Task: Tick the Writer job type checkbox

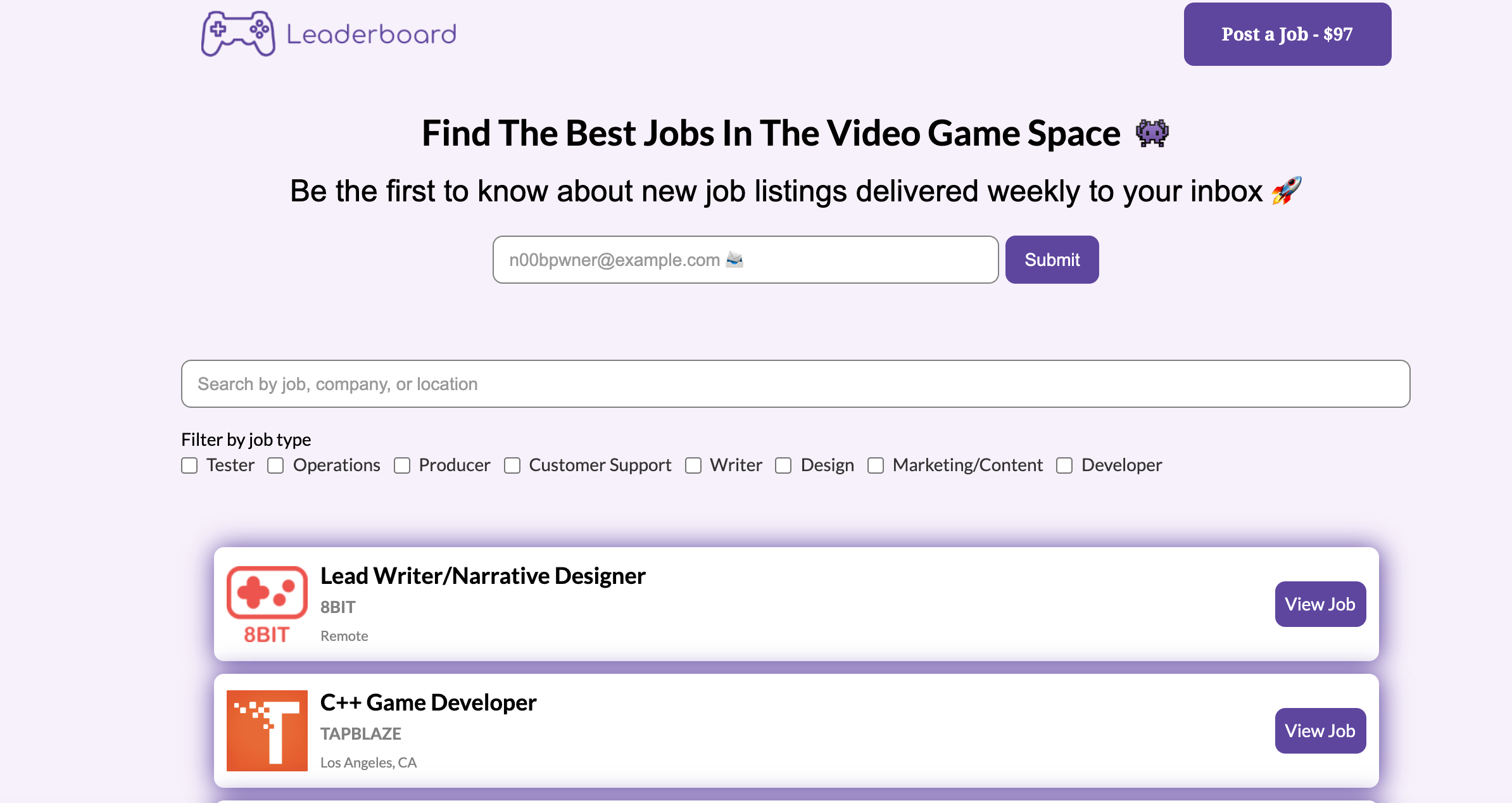Action: coord(693,465)
